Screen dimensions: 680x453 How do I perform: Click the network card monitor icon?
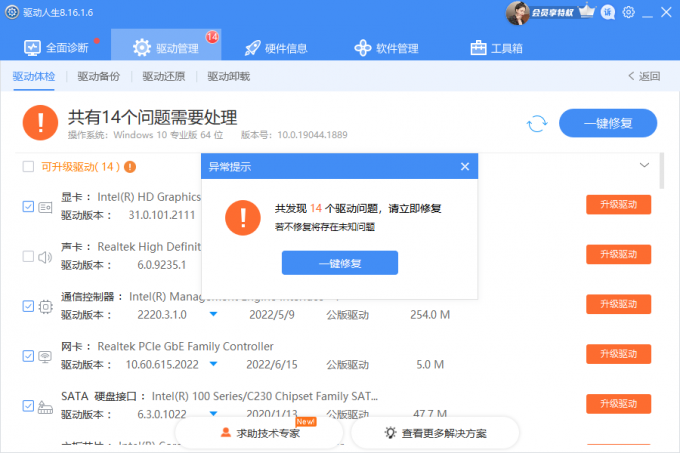45,356
